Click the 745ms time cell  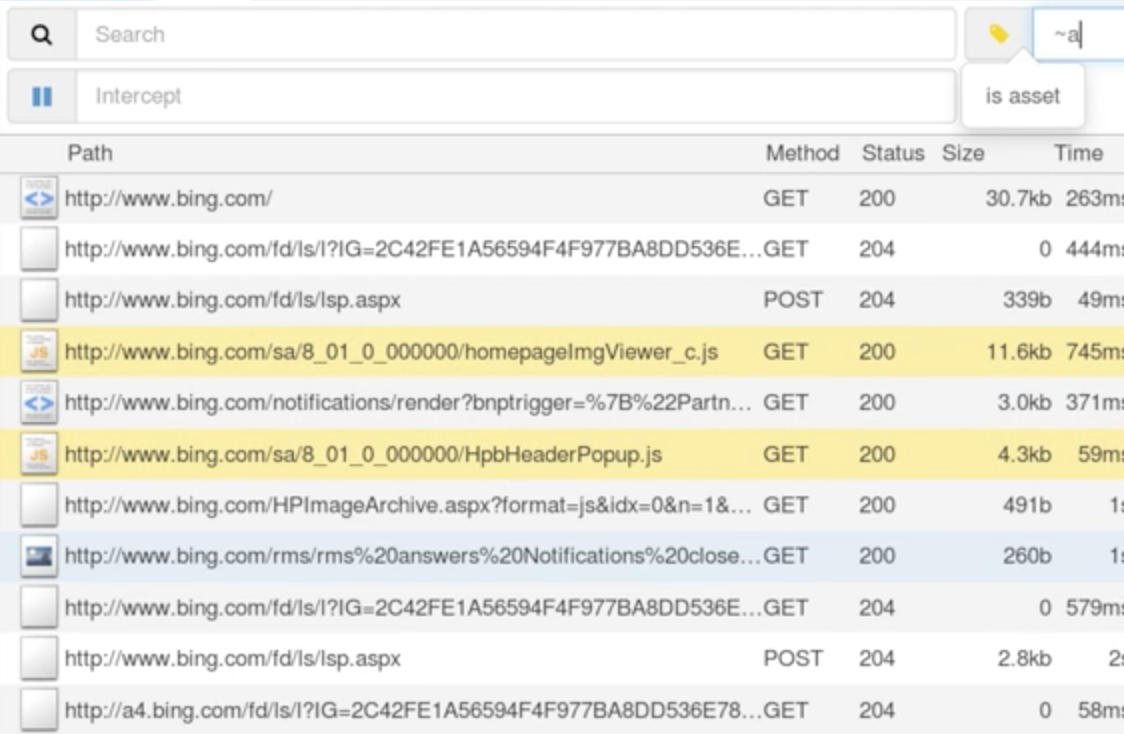coord(1094,352)
